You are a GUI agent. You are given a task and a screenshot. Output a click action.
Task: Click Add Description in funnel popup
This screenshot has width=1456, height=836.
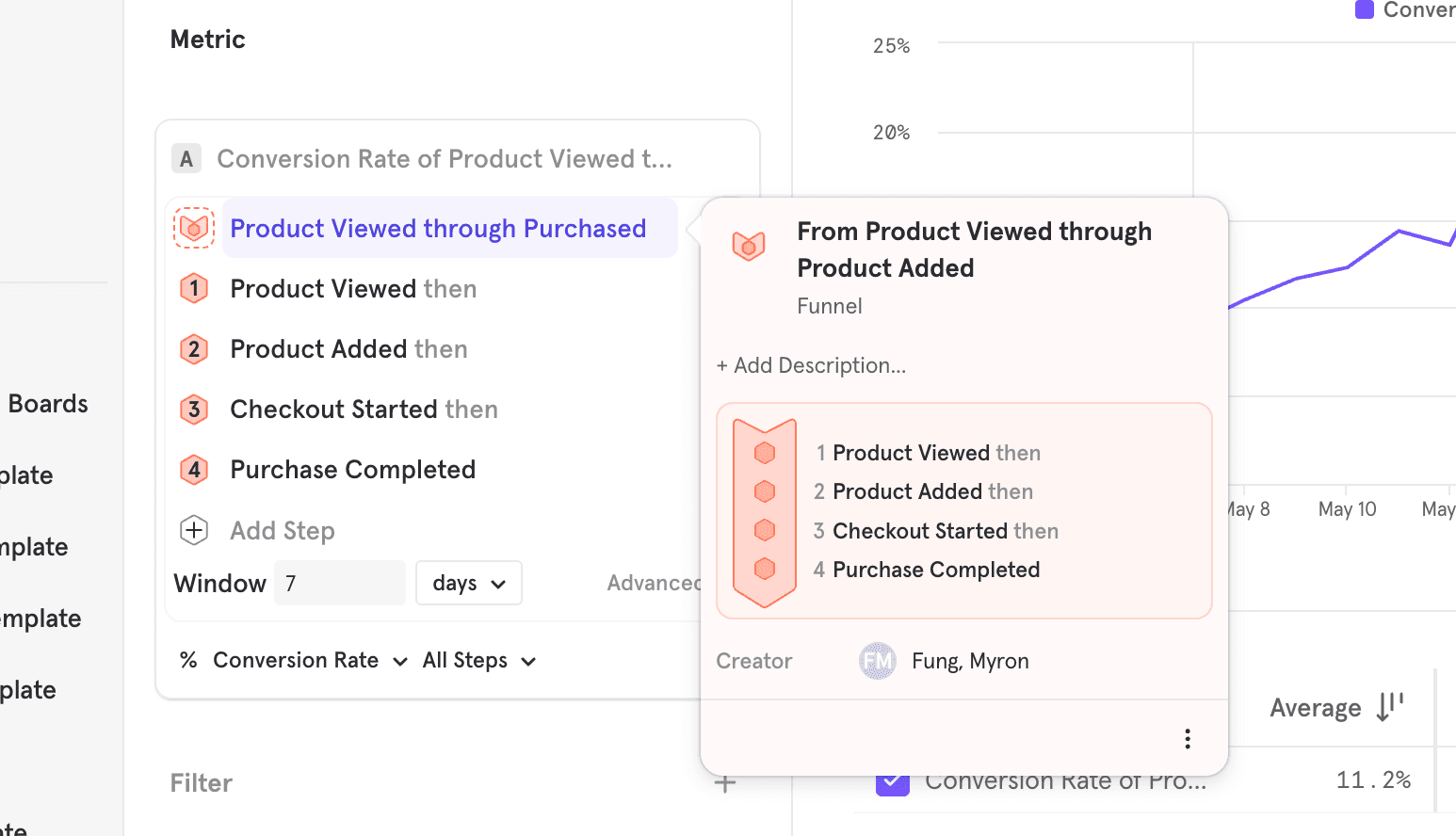click(x=811, y=365)
